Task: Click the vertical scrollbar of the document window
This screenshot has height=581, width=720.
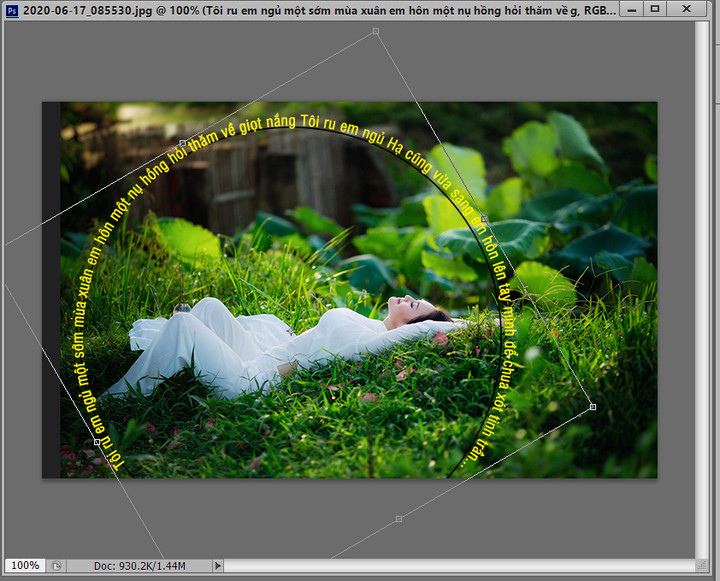Action: pos(701,289)
